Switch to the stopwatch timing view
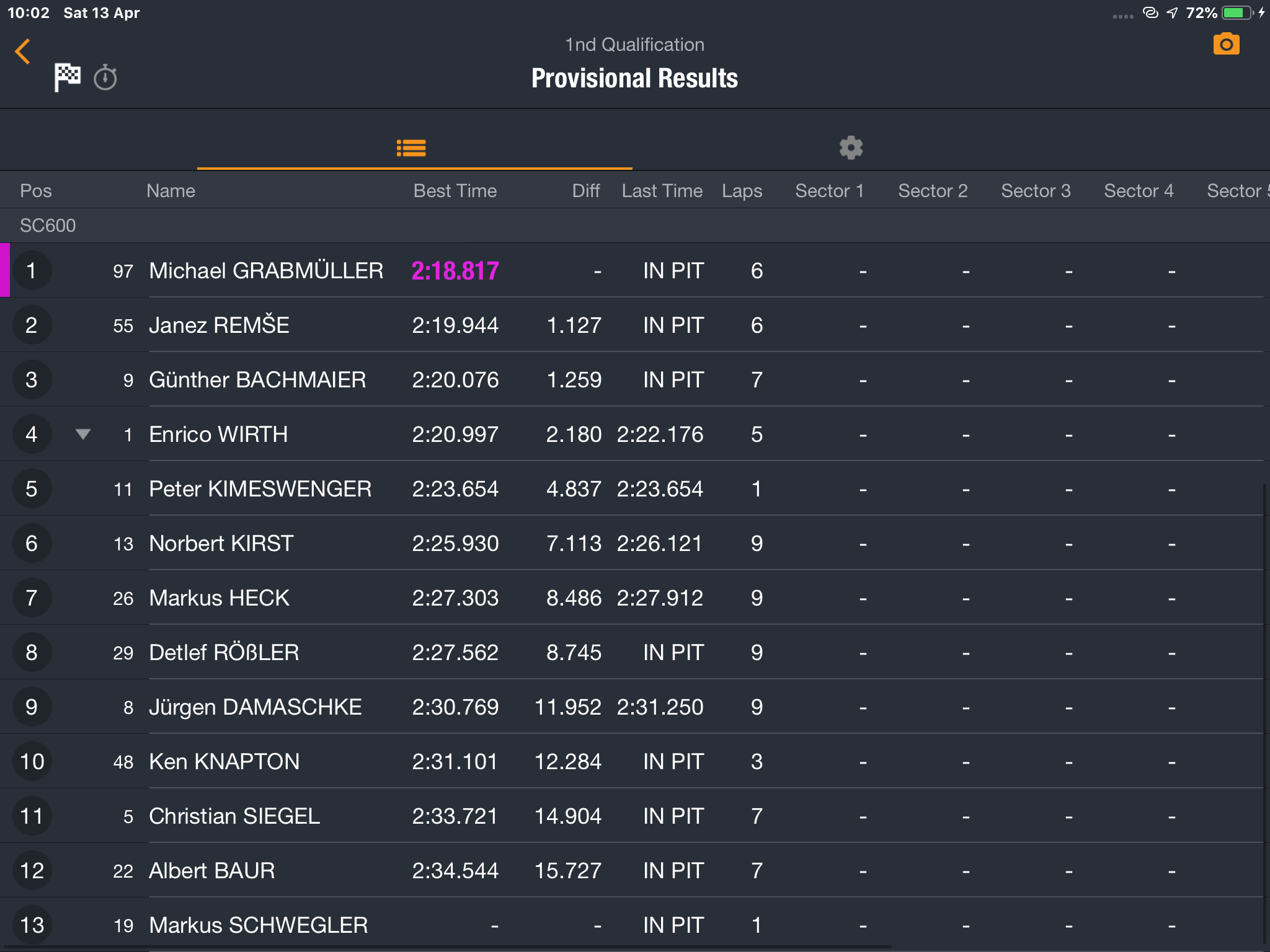This screenshot has height=952, width=1270. [x=105, y=78]
